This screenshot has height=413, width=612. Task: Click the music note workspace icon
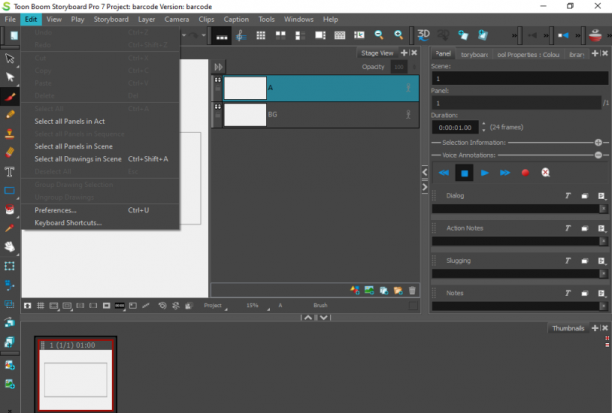point(241,36)
